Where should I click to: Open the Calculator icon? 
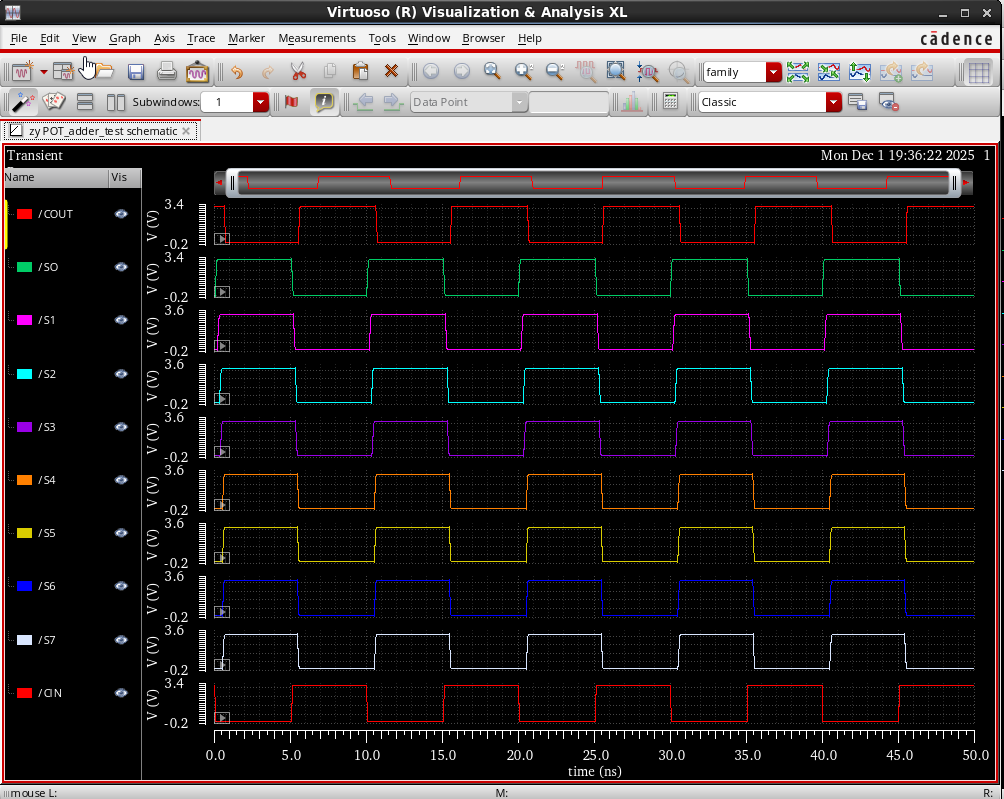671,102
